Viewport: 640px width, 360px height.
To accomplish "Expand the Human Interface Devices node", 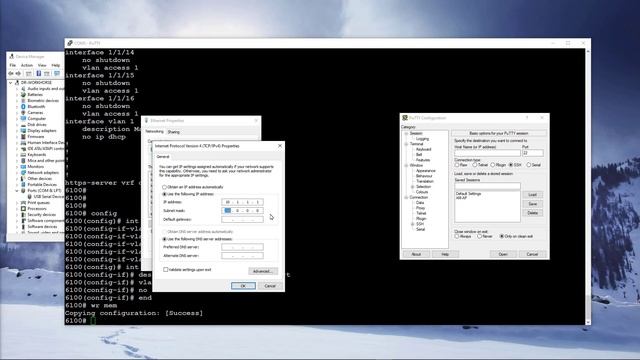I will point(17,143).
